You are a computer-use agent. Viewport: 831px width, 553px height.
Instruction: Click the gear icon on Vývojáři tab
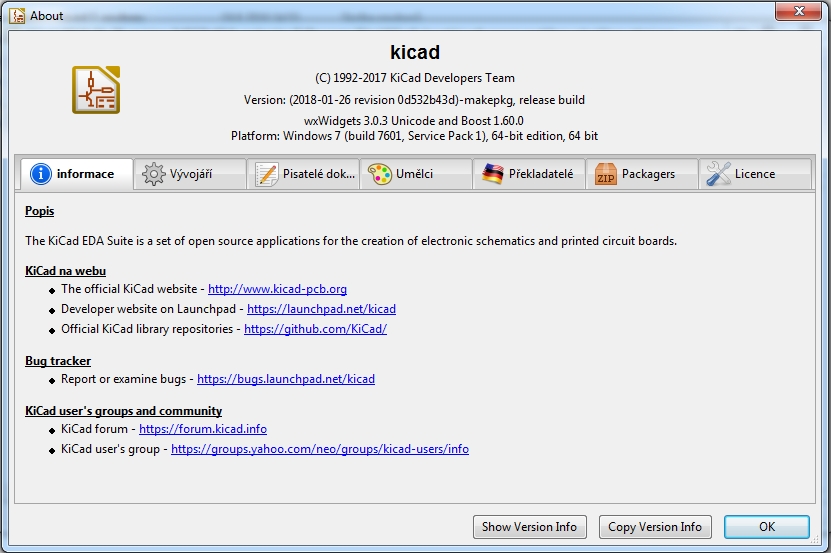pos(154,174)
